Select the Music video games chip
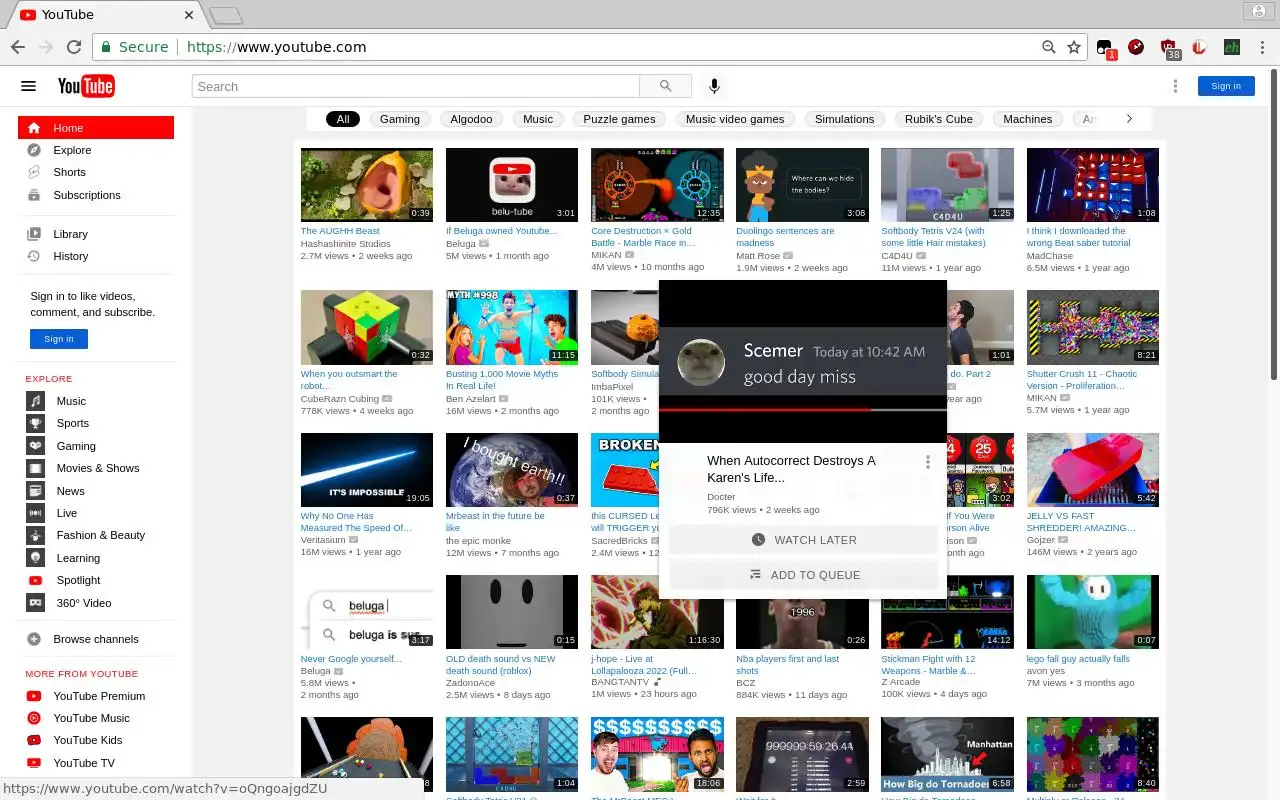This screenshot has width=1280, height=800. [x=735, y=119]
